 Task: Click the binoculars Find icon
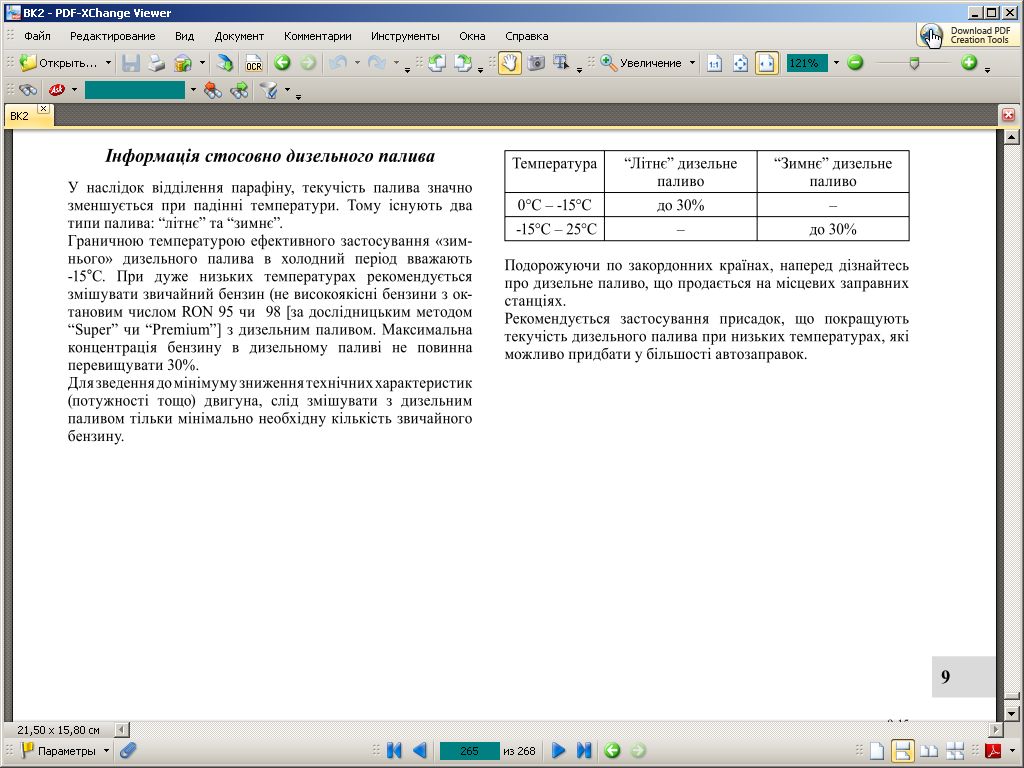[28, 90]
